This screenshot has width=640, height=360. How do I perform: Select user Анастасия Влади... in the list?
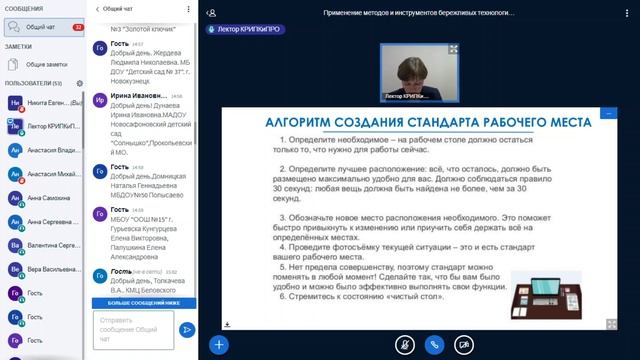point(44,150)
